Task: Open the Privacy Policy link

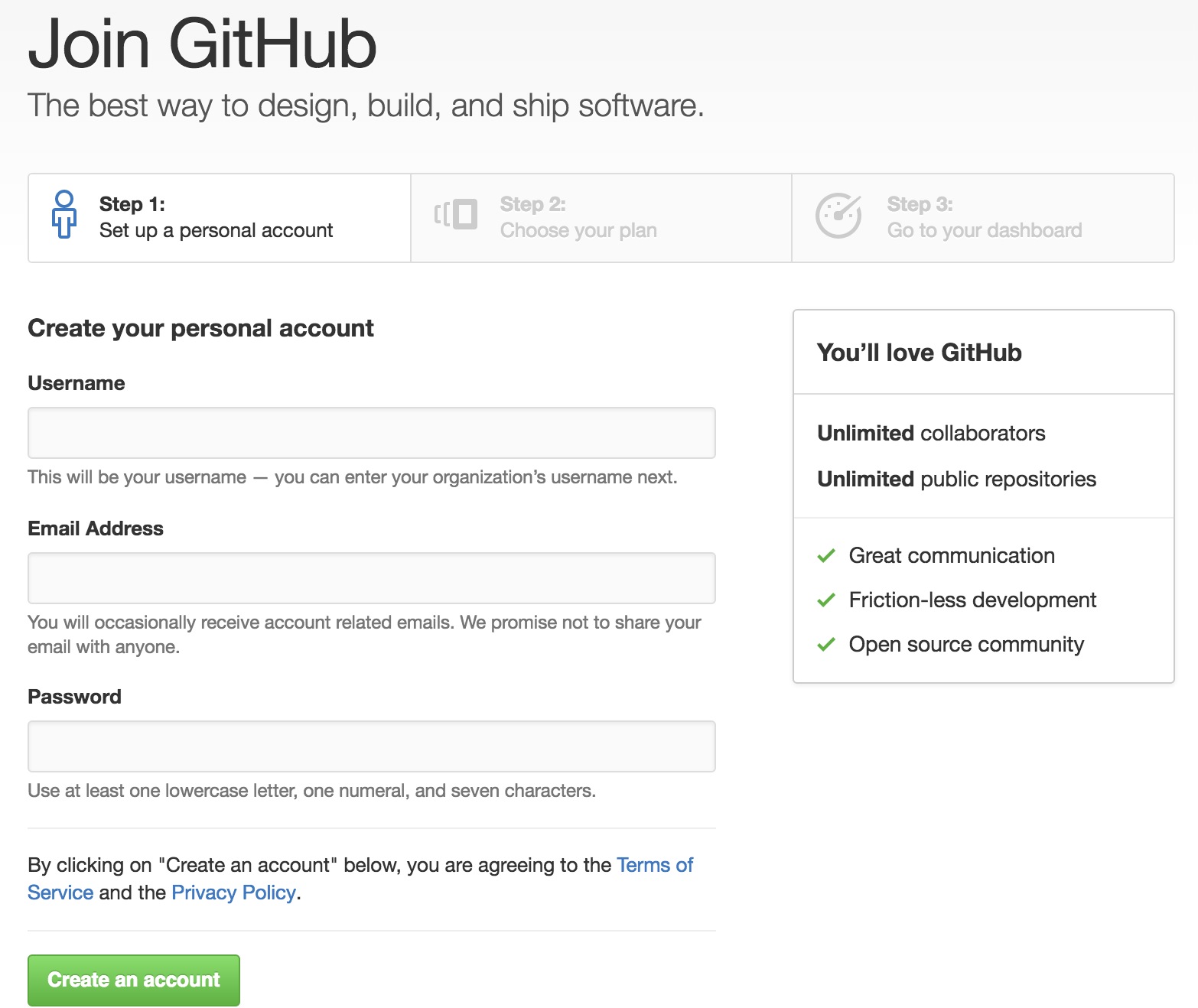Action: coord(233,893)
